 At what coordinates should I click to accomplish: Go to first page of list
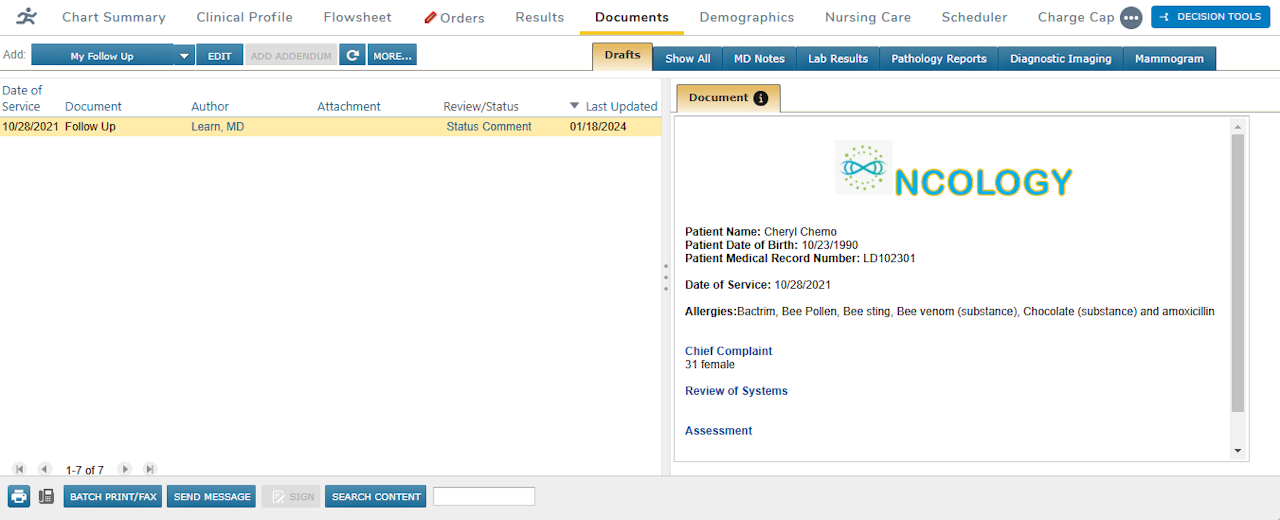(19, 469)
